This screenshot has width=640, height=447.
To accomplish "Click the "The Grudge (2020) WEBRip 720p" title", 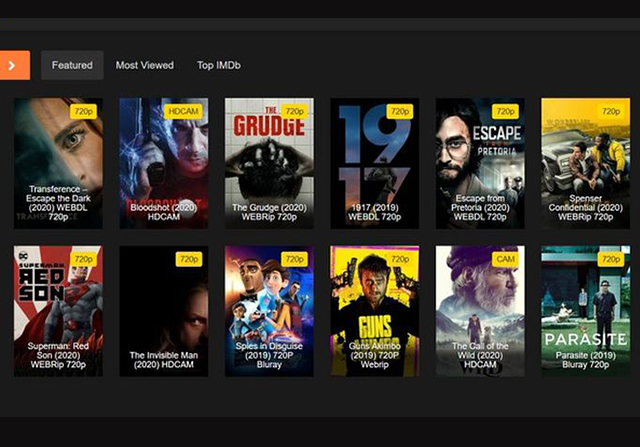I will [269, 212].
